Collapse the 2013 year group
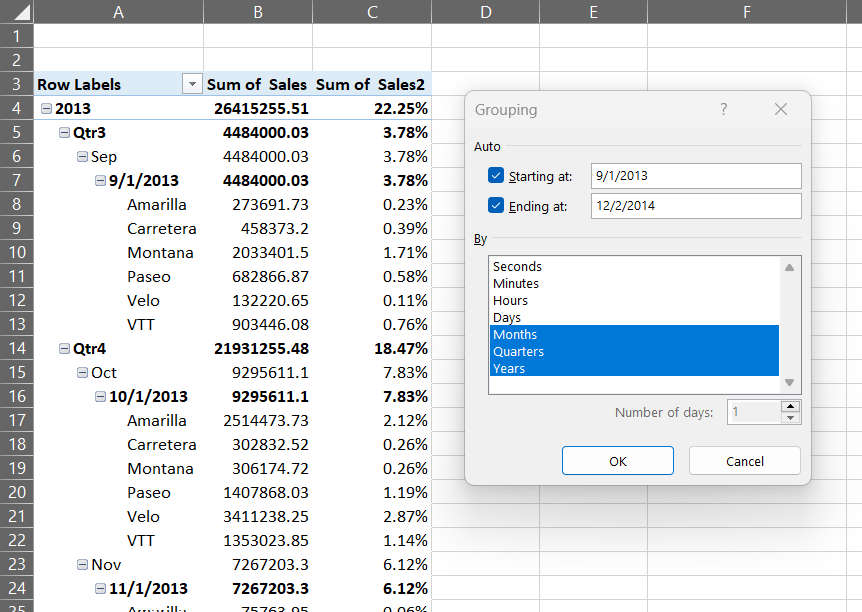 tap(46, 108)
